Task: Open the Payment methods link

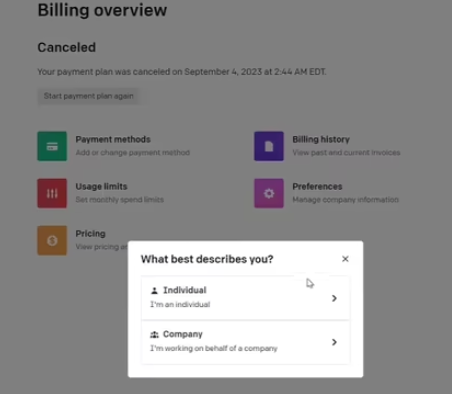Action: pyautogui.click(x=113, y=139)
